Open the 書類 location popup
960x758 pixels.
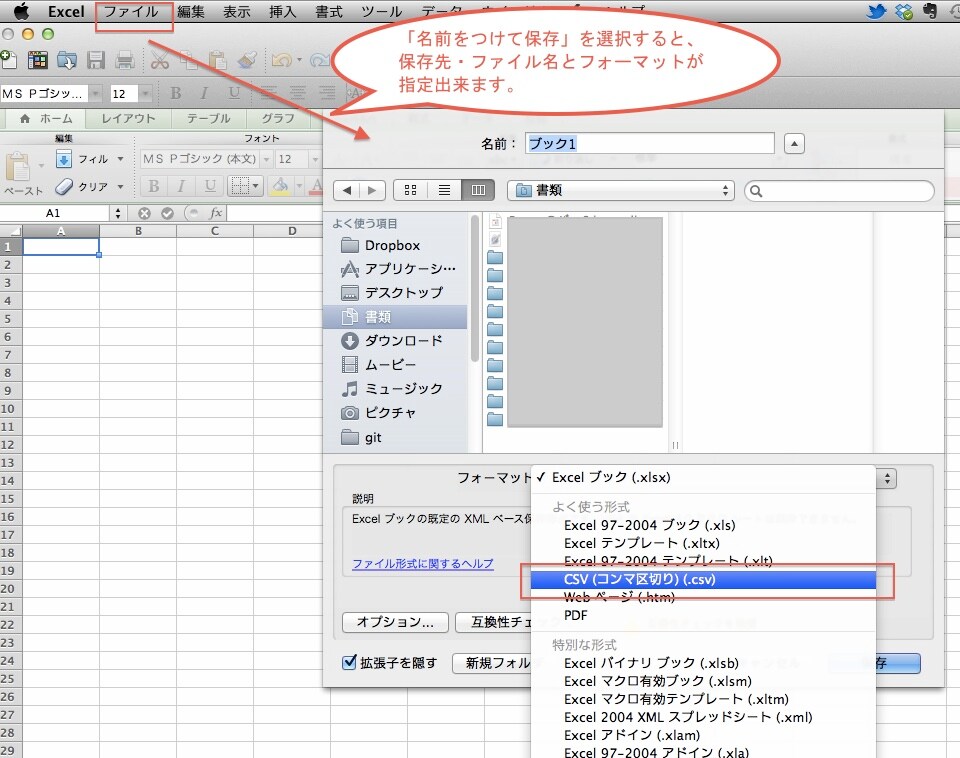tap(621, 190)
